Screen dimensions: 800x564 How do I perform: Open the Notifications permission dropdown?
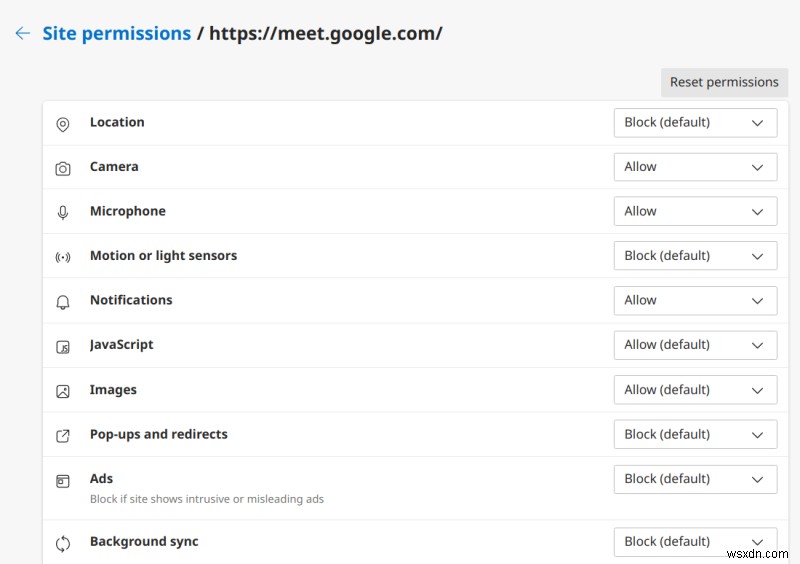coord(695,301)
